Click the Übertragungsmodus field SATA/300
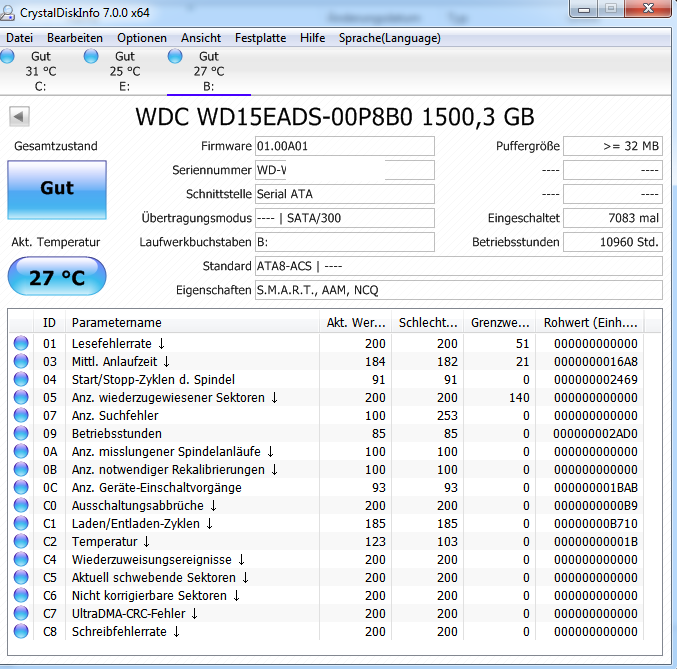Screen dimensions: 677x669 coord(345,218)
